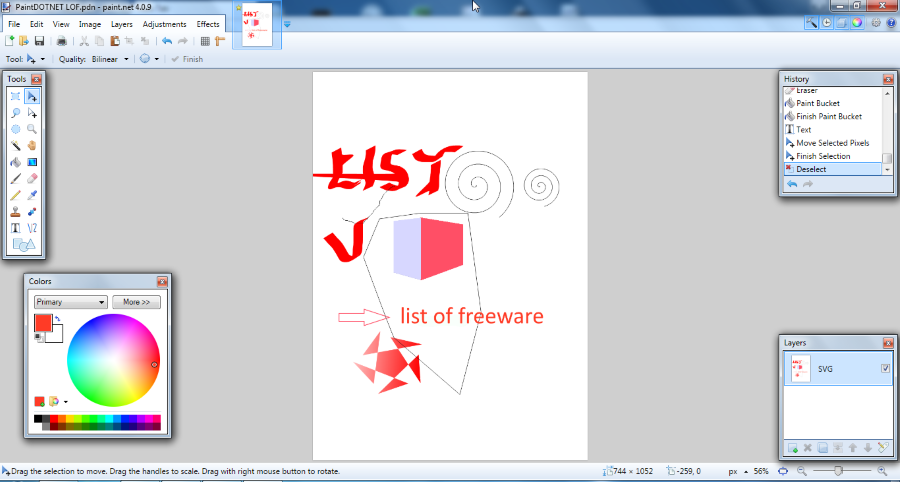
Task: Select the Pencil tool
Action: tap(15, 196)
